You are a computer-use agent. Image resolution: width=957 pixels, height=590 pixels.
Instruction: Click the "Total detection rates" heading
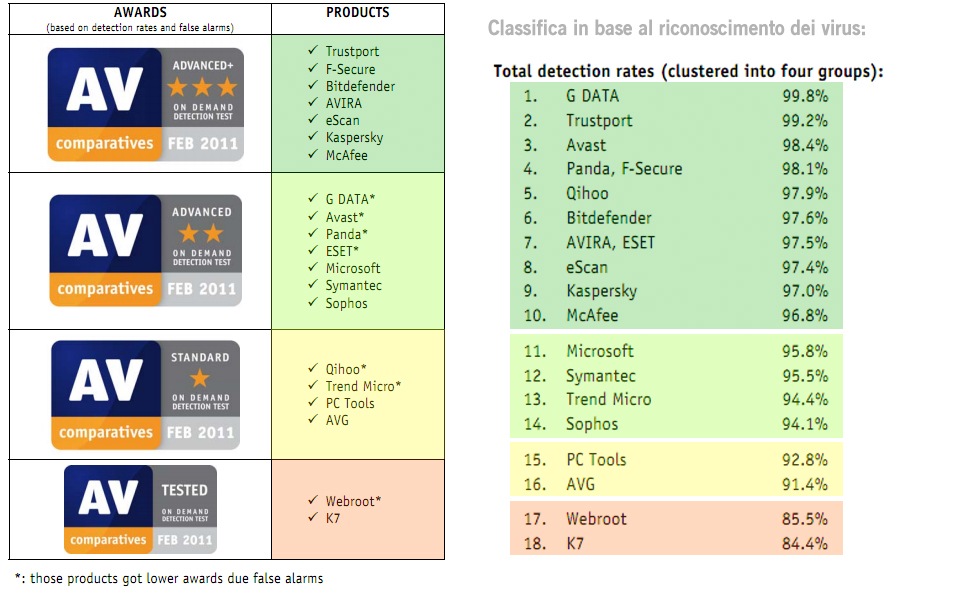tap(688, 72)
